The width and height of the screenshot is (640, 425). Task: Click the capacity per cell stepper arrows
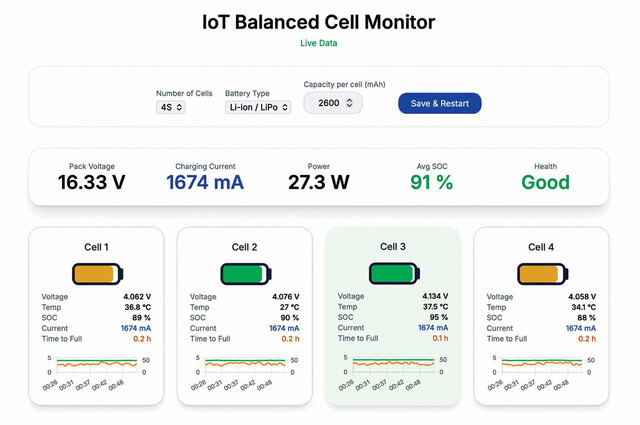coord(349,103)
